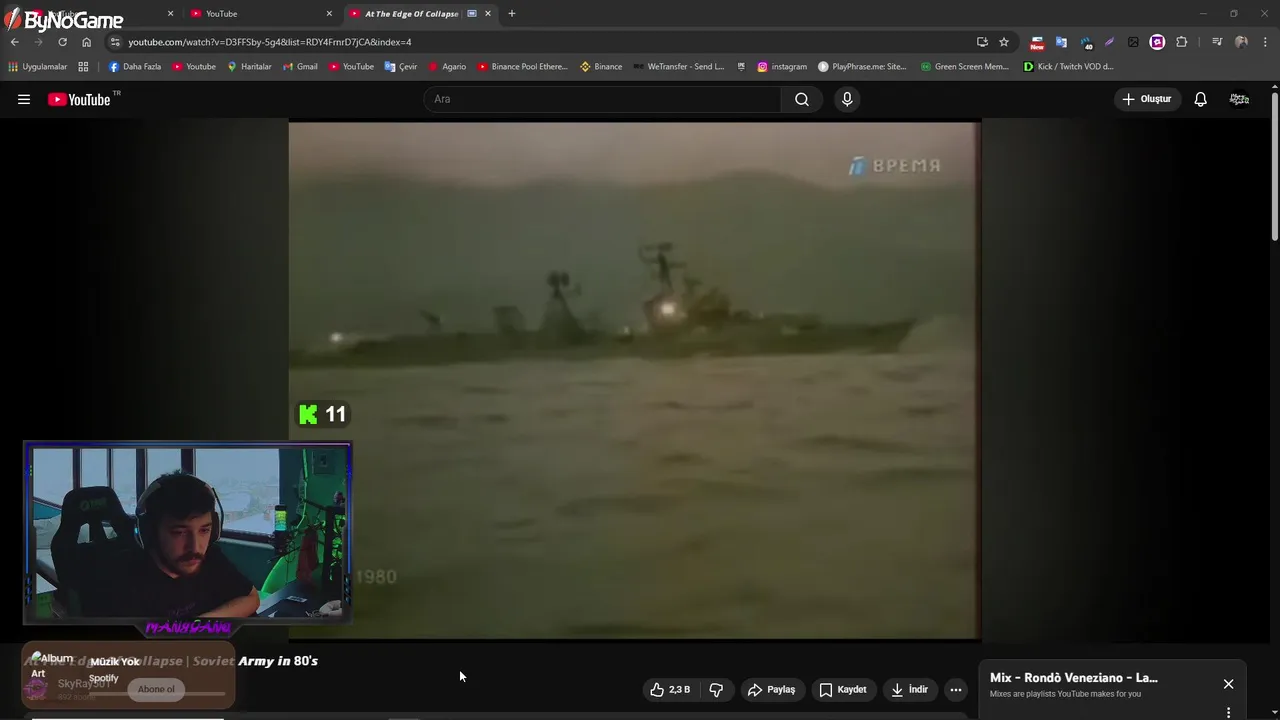Save video with Kaydet button
1280x720 pixels.
843,689
